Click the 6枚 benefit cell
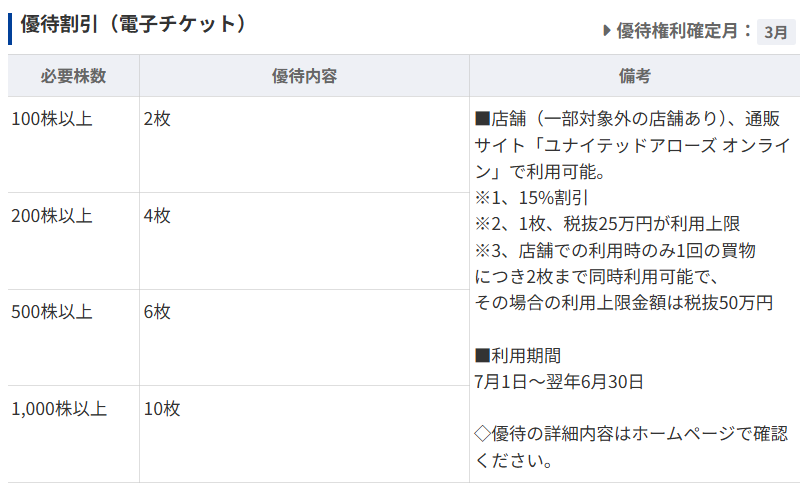The image size is (804, 487). tap(157, 312)
